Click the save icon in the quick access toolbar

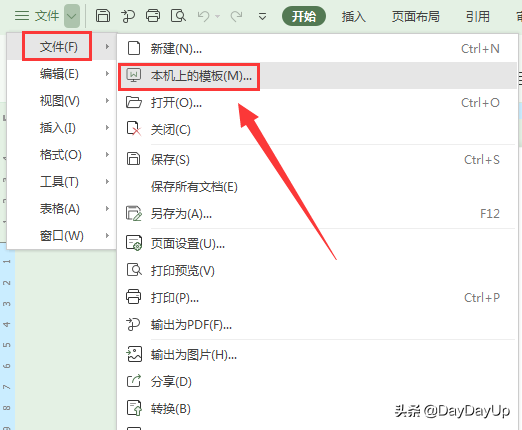(x=103, y=16)
